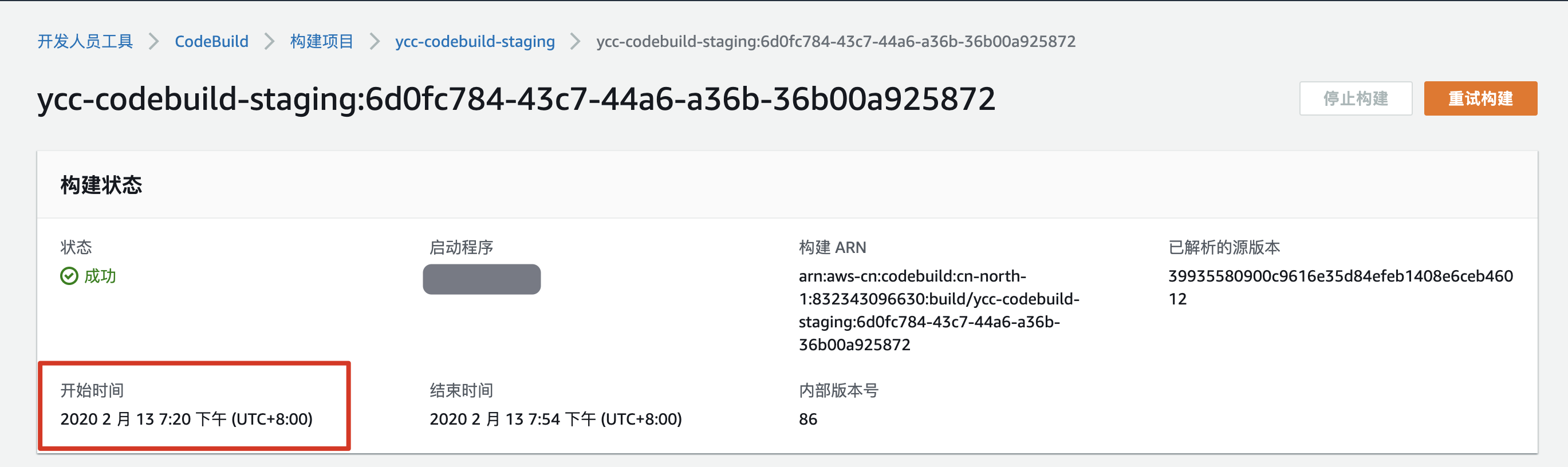
Task: Click the build ARN value text
Action: 937,310
